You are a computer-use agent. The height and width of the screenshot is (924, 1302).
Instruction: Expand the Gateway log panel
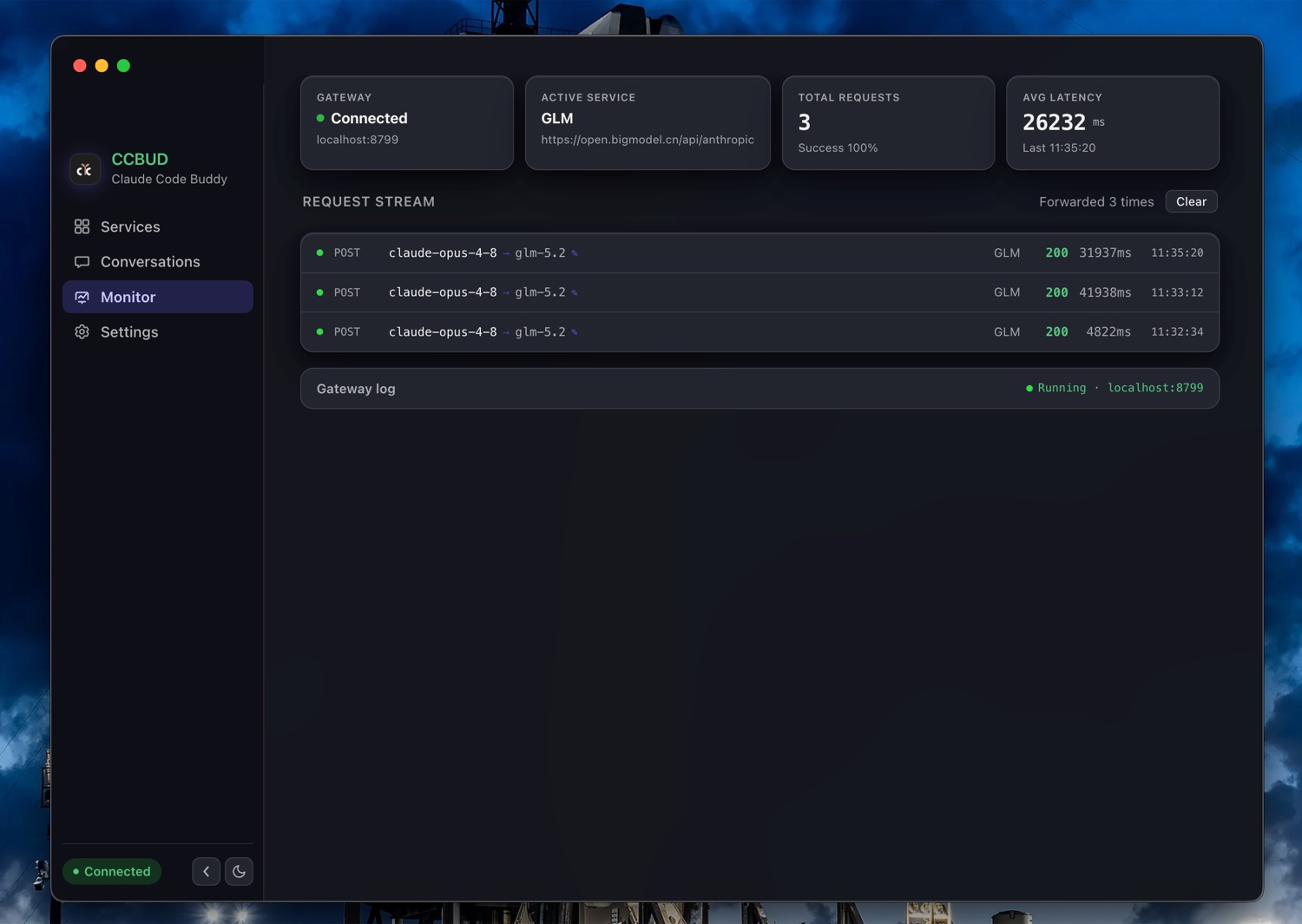[759, 389]
